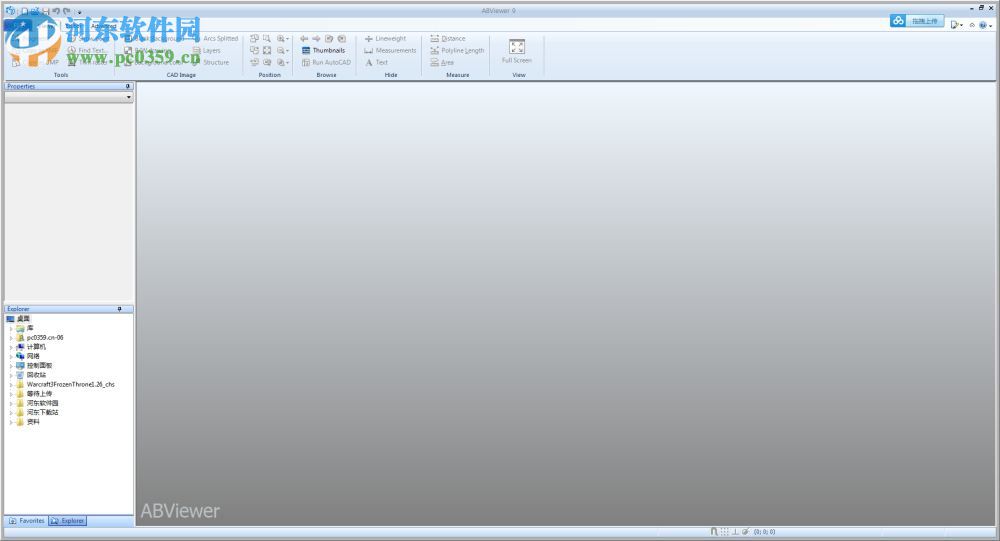Select the Distance measure tool
The image size is (1000, 541).
448,39
